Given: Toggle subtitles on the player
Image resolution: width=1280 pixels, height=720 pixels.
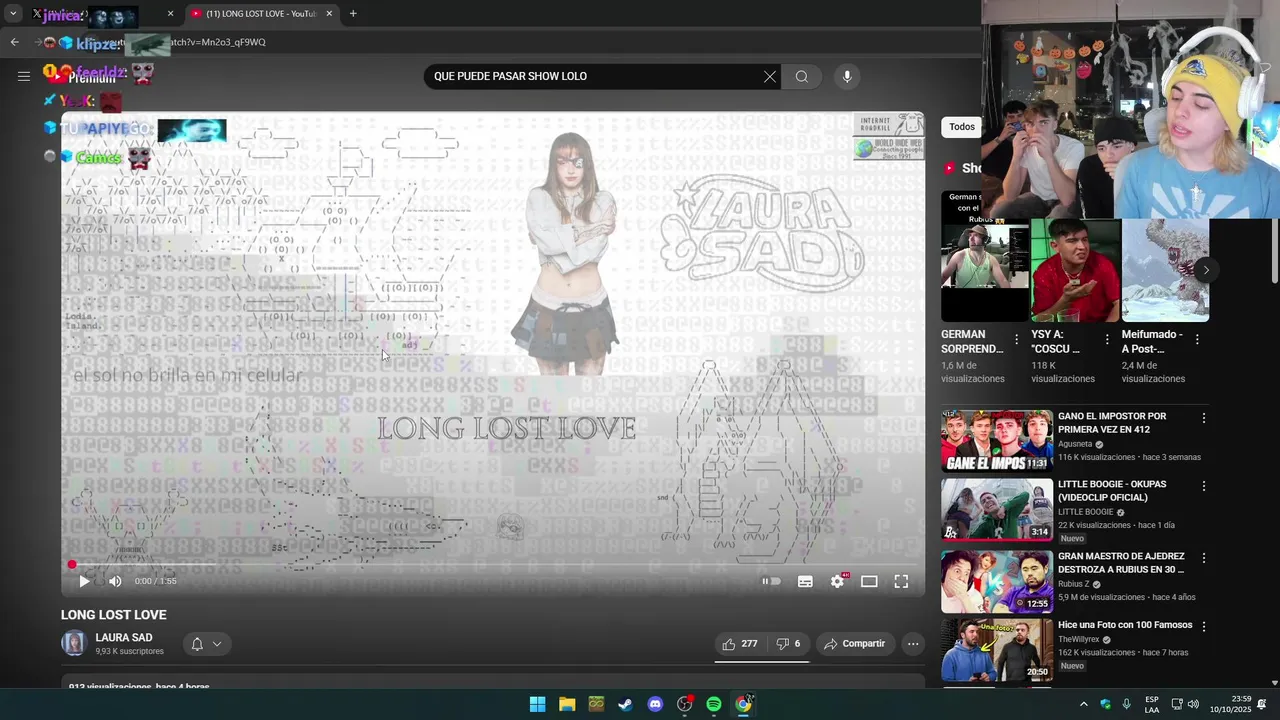Looking at the screenshot, I should point(805,581).
